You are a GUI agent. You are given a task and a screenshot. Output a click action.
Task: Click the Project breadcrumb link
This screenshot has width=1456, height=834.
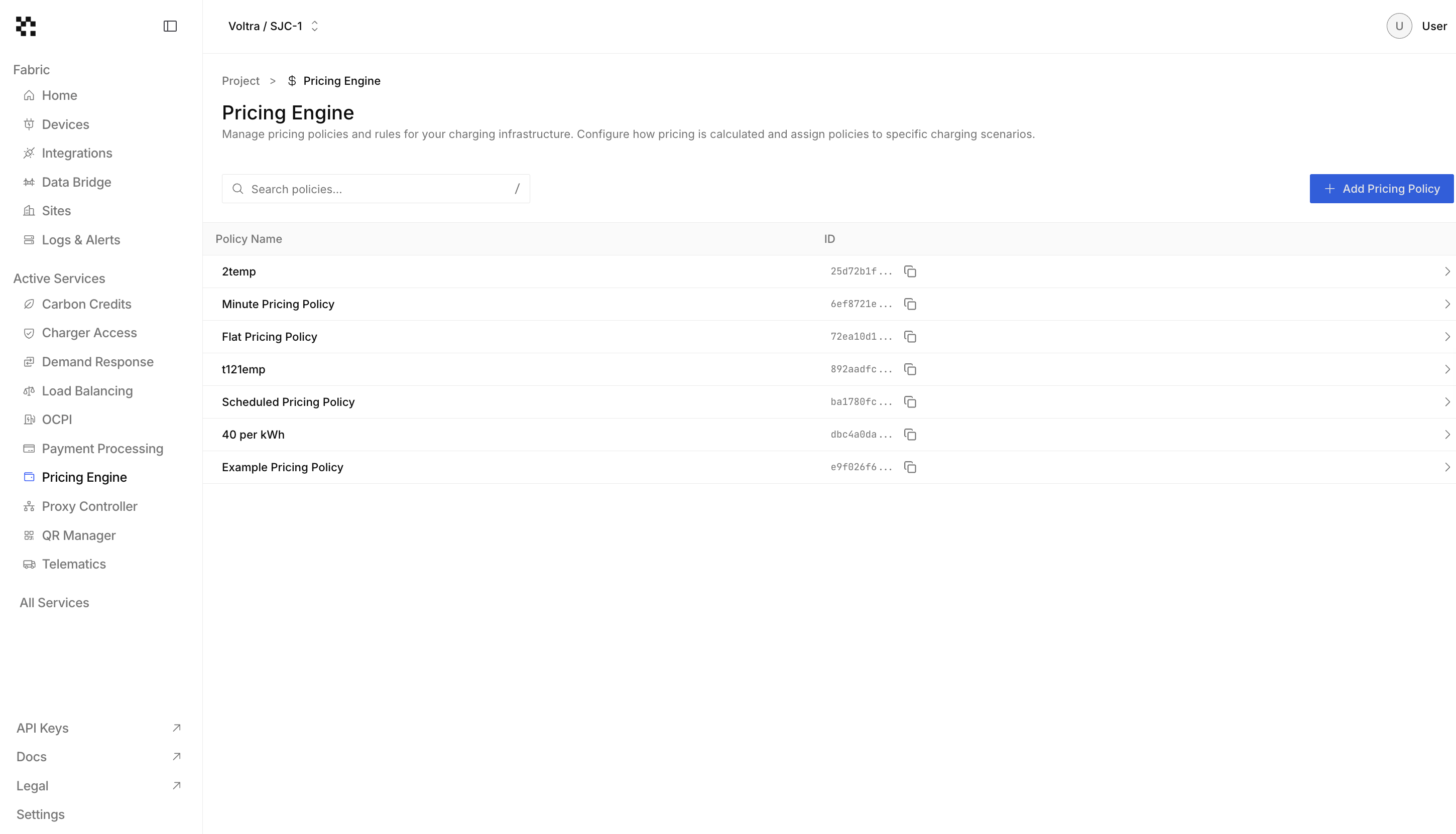pyautogui.click(x=240, y=81)
